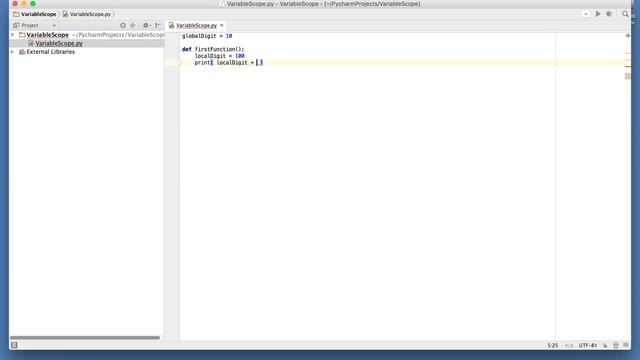Click the trash memory indicator icon
Viewport: 640px width, 360px height.
coord(616,345)
